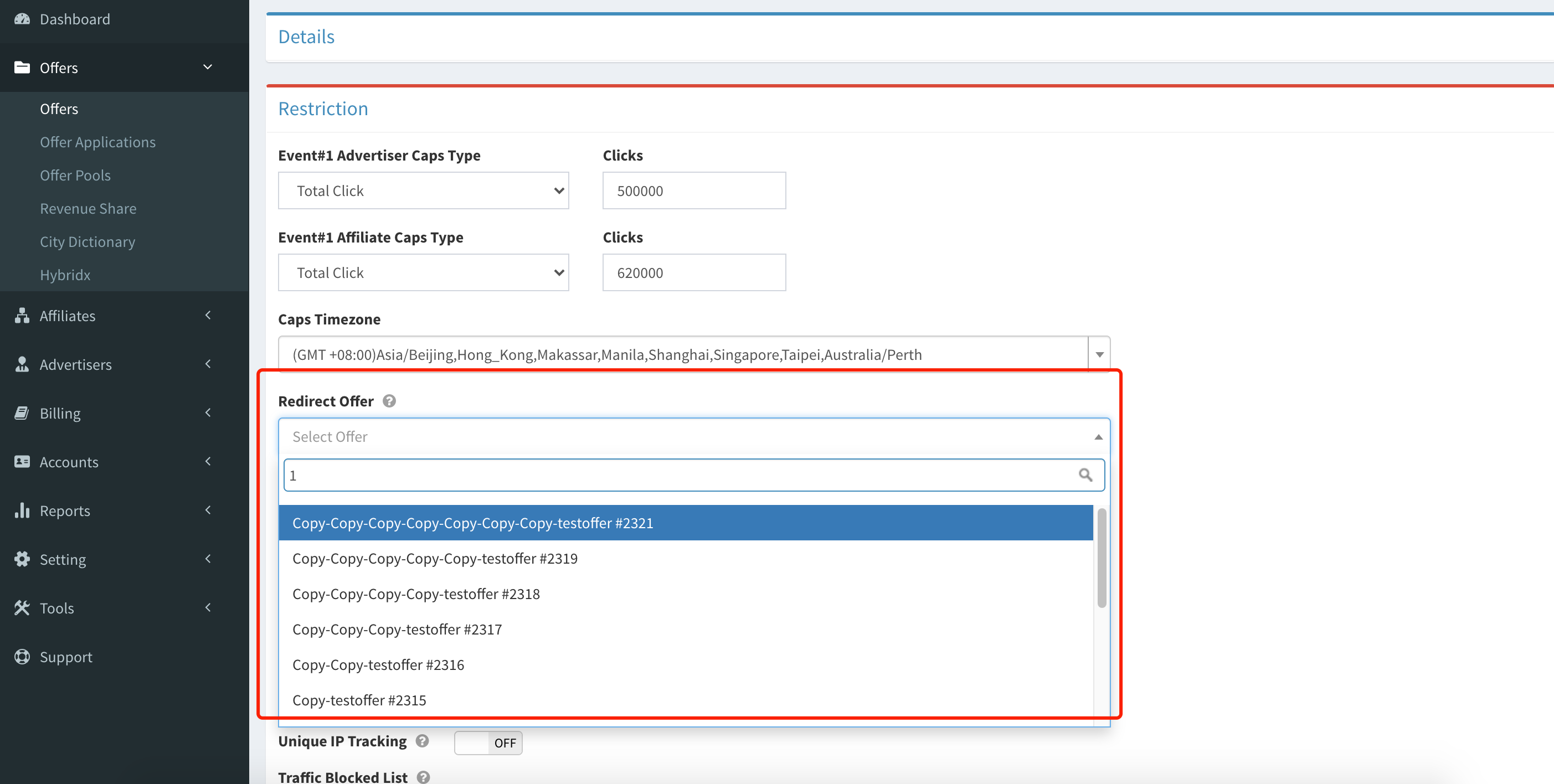
Task: Click the Reports bar chart icon
Action: 22,510
